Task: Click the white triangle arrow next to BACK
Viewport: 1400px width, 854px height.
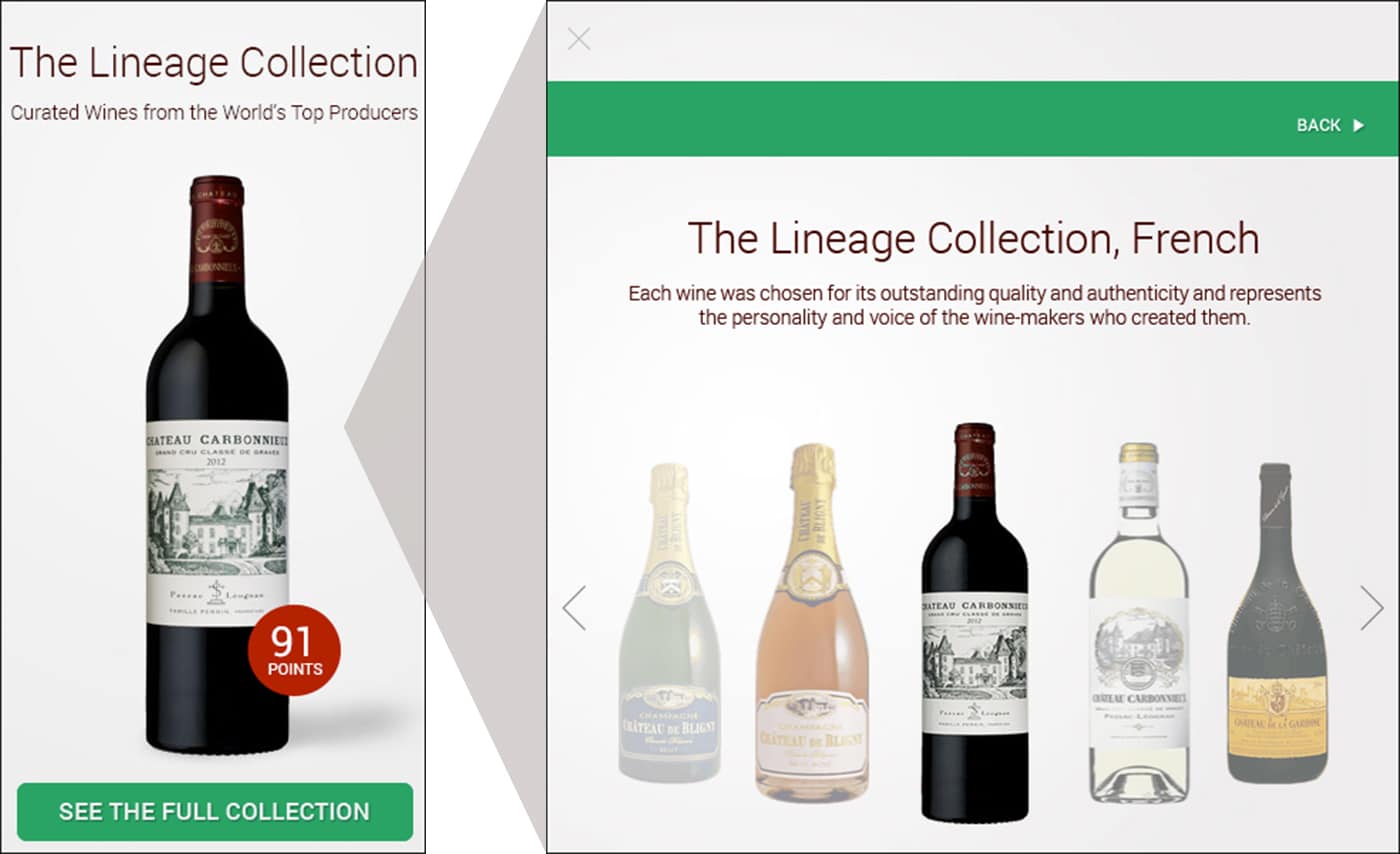Action: [1358, 125]
